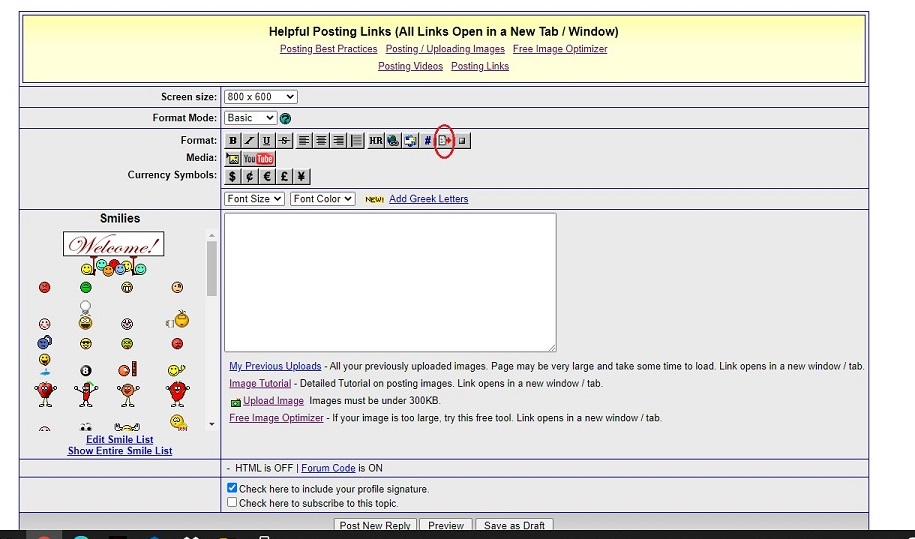
Task: Open Format Mode Basic dropdown
Action: point(250,118)
